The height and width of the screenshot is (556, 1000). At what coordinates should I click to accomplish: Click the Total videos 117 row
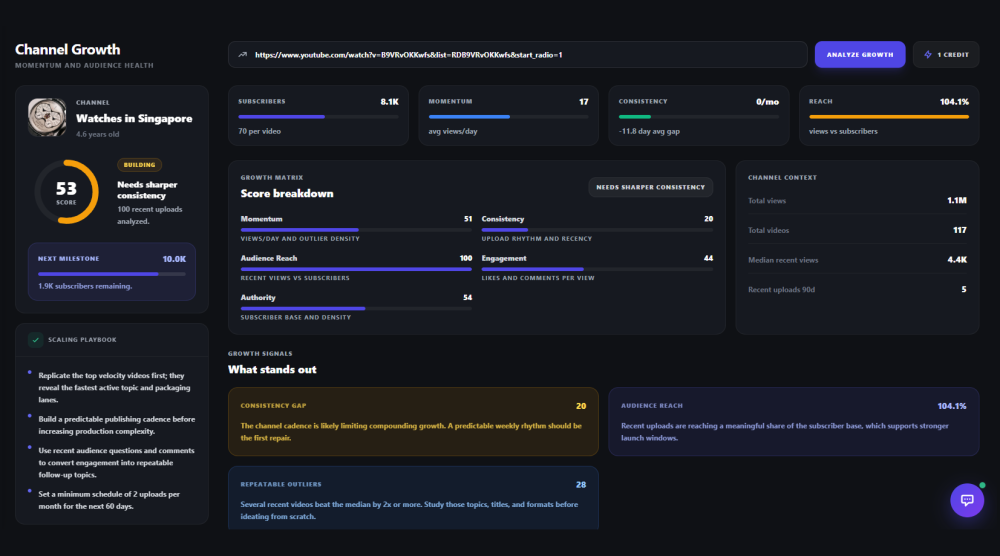coord(857,230)
